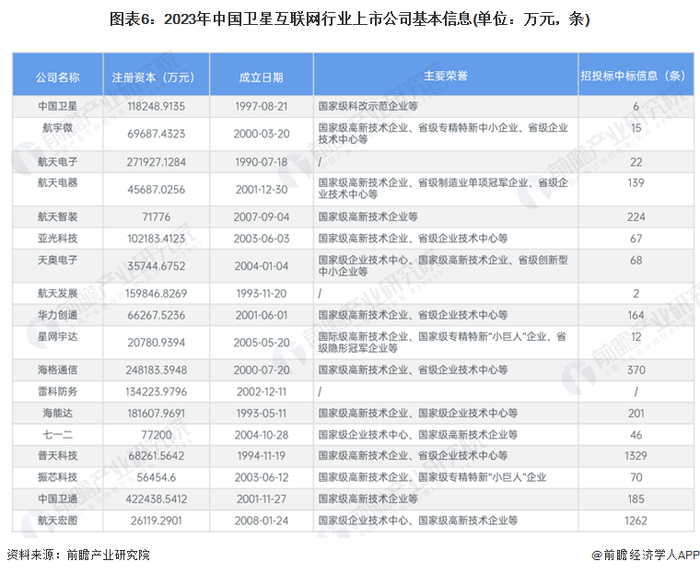Click 振芯科技 row honors text
700x574 pixels.
coord(432,477)
